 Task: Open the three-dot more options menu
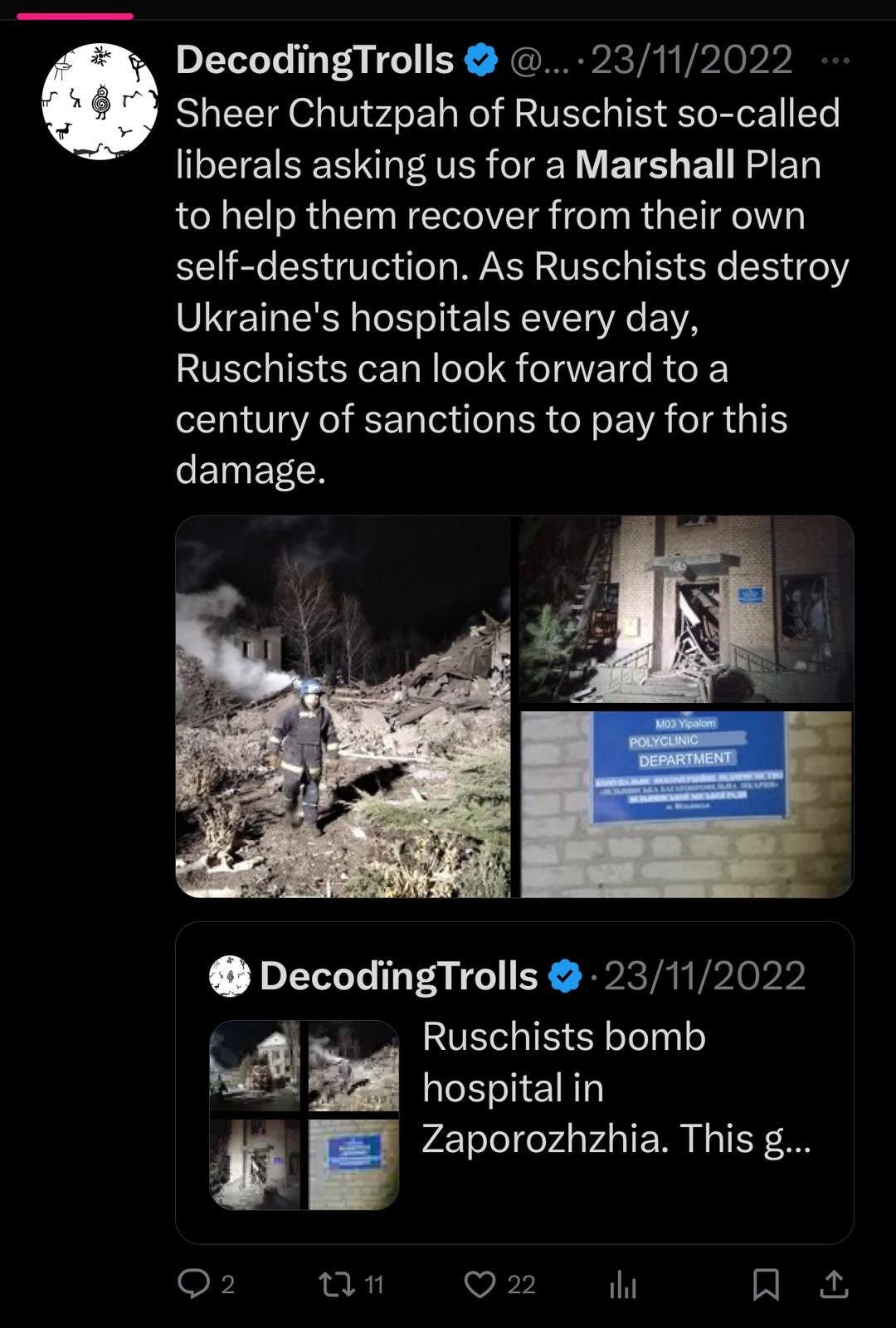(x=835, y=61)
